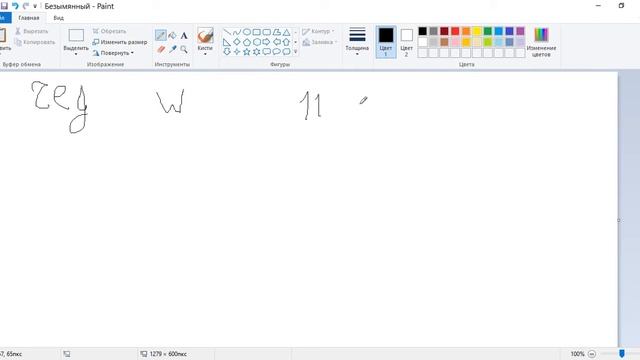Viewport: 640px width, 360px height.
Task: Choose the Up arrow shape
Action: pos(287,42)
